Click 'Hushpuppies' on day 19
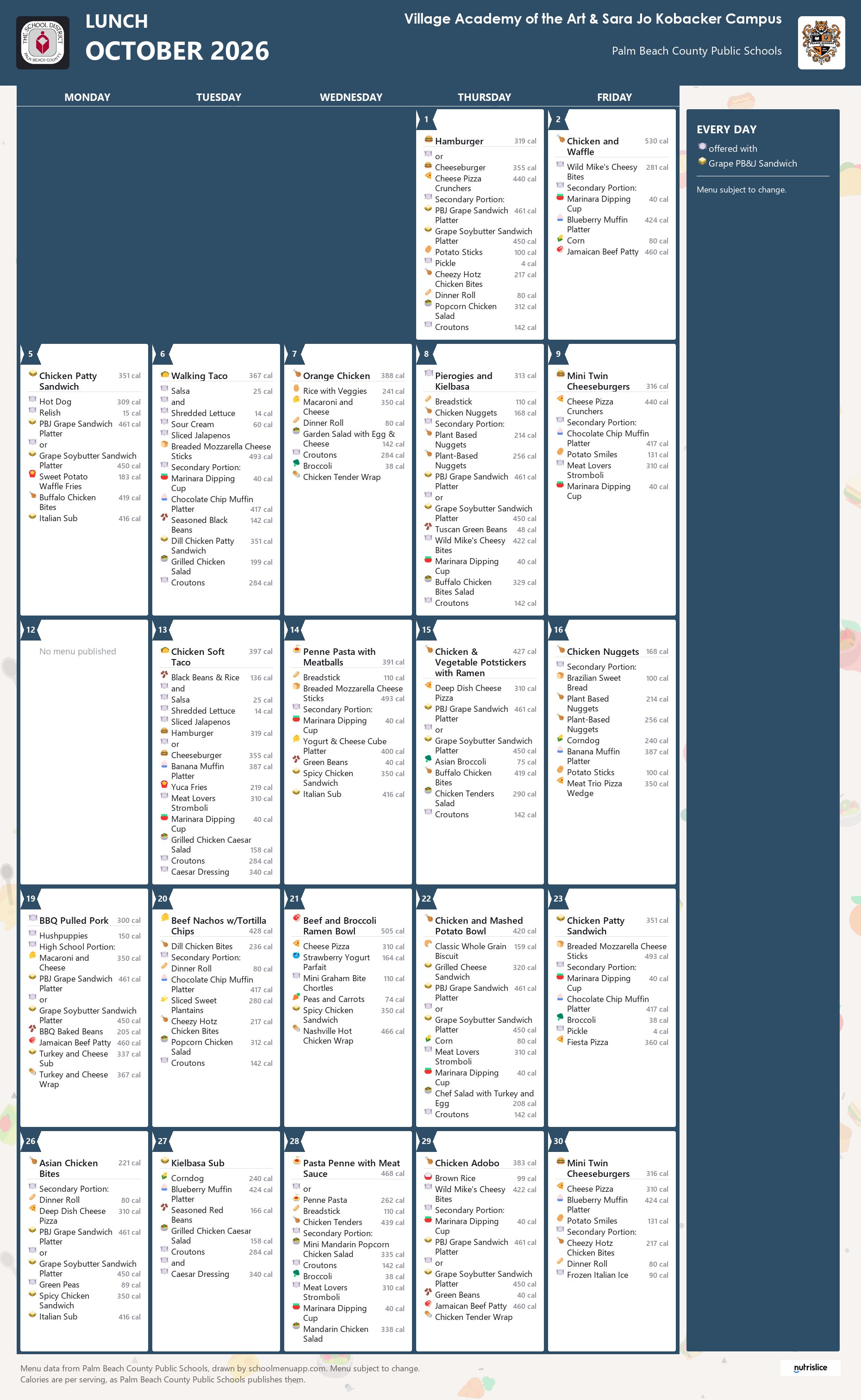Screen dimensions: 861x1400 [x=63, y=935]
